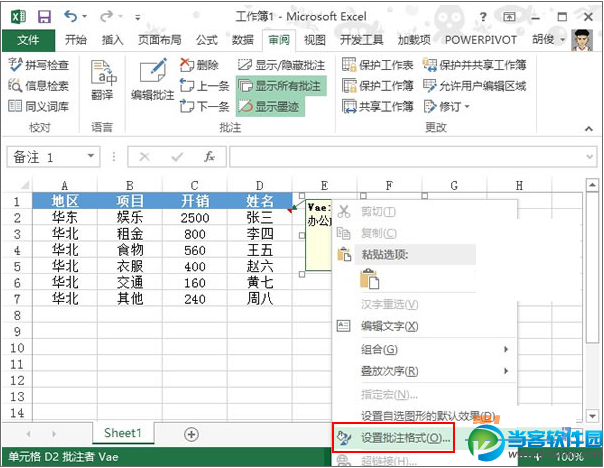The height and width of the screenshot is (468, 604).
Task: Open 同义词库 thesaurus
Action: (39, 106)
